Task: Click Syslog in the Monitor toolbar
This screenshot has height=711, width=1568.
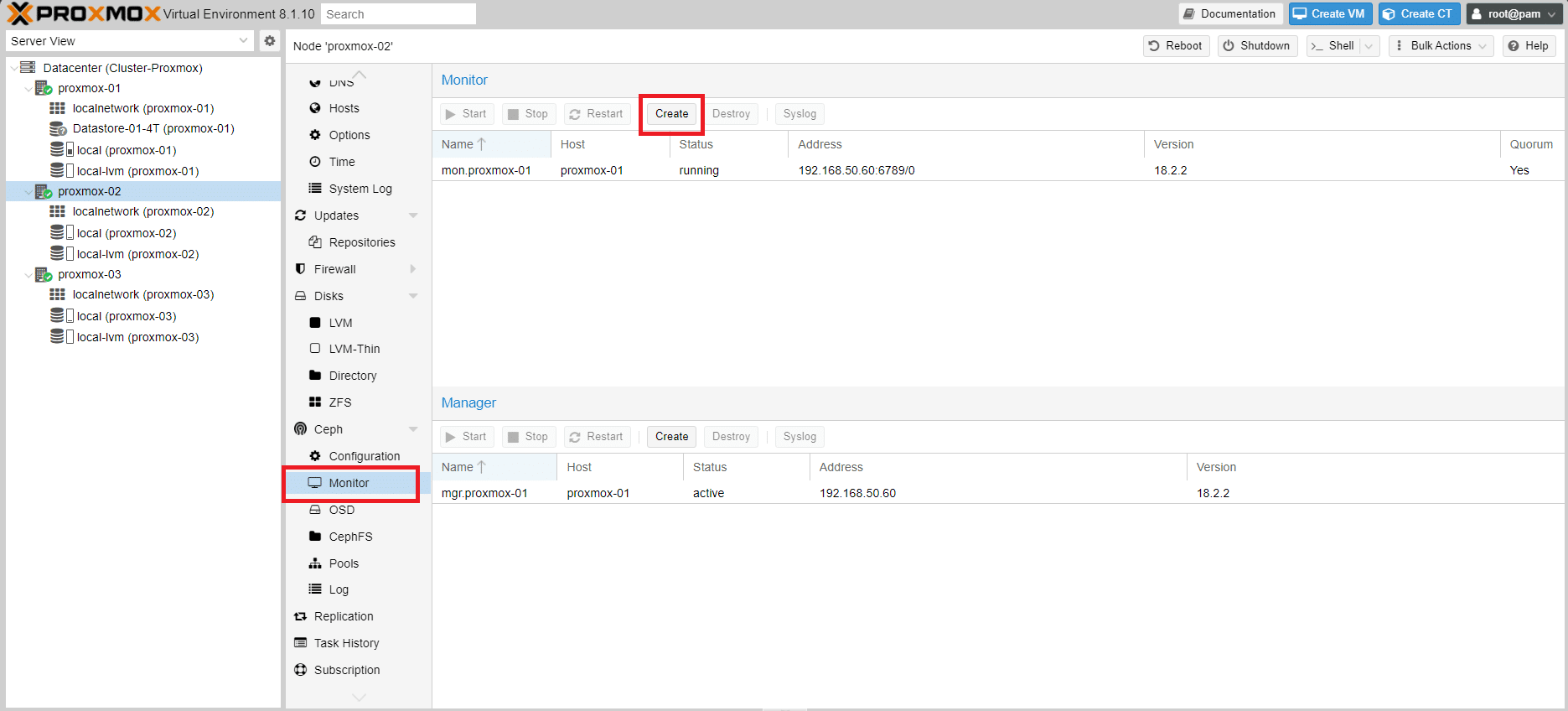Action: tap(800, 114)
